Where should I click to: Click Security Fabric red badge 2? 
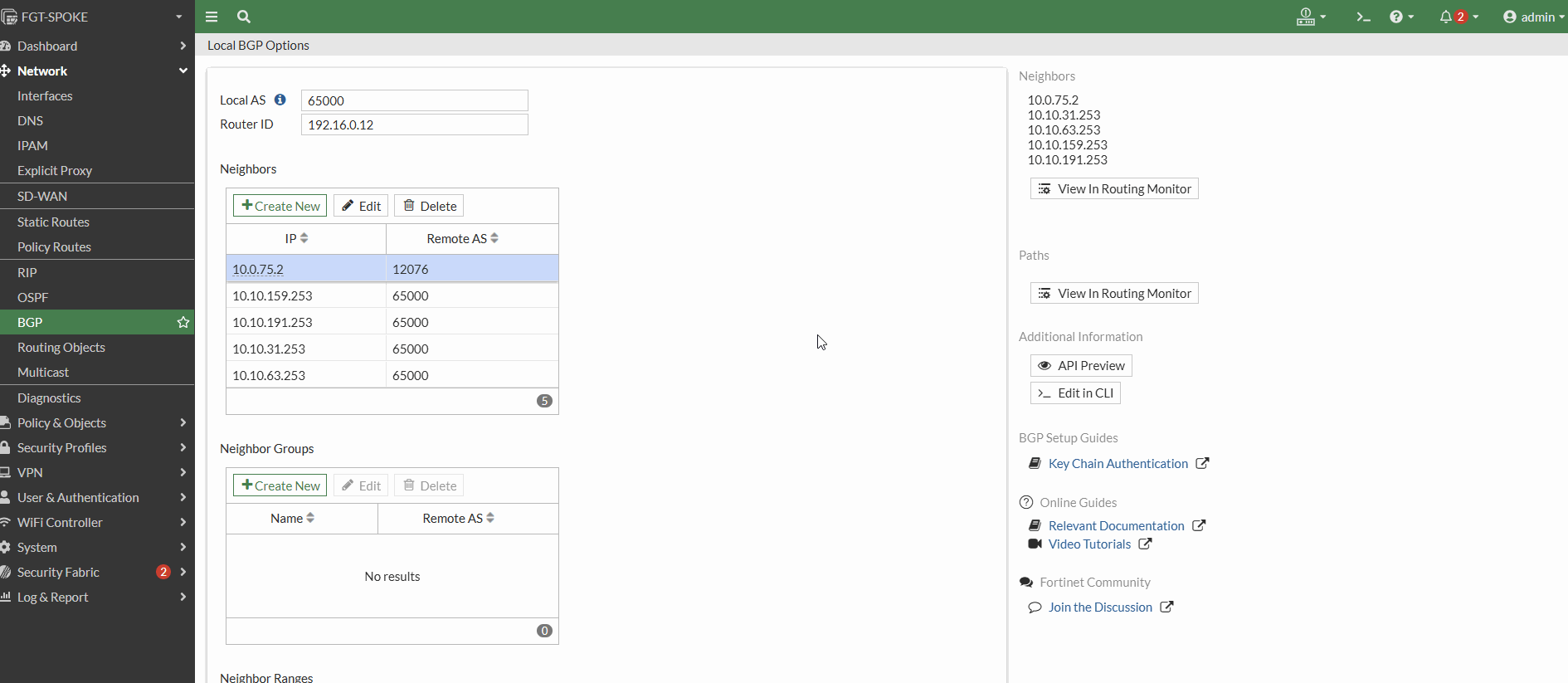point(163,572)
